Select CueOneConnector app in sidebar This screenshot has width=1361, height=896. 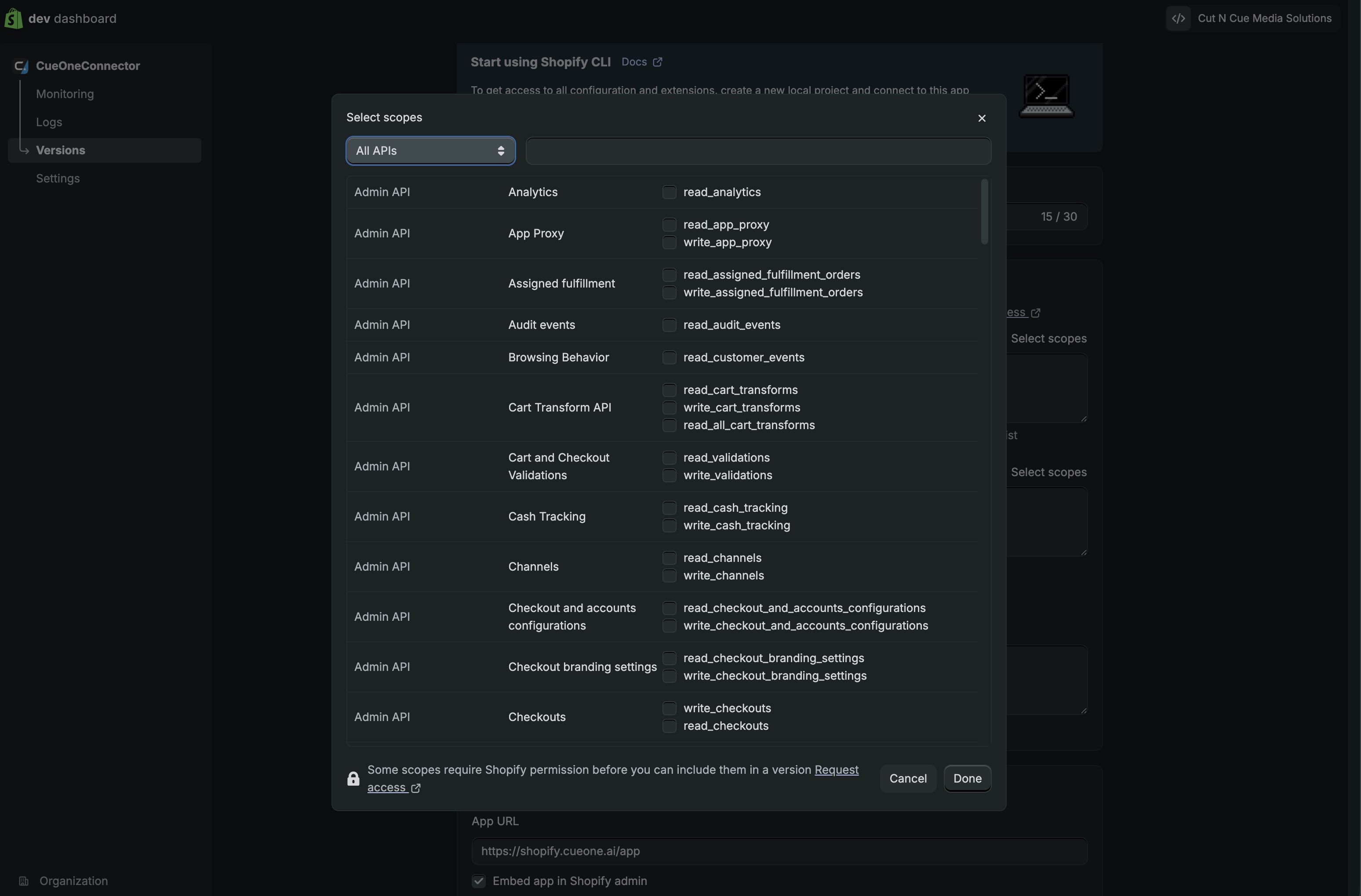[x=88, y=66]
